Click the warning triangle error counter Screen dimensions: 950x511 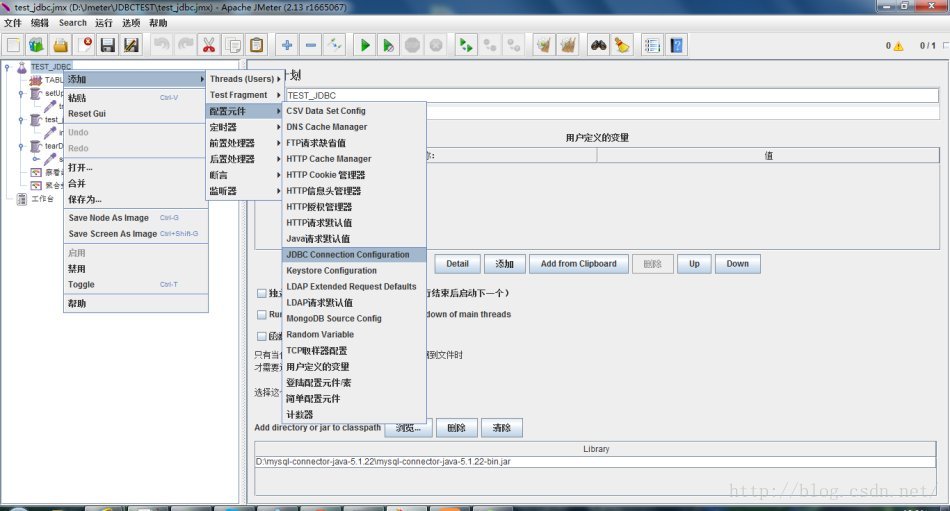tap(899, 45)
